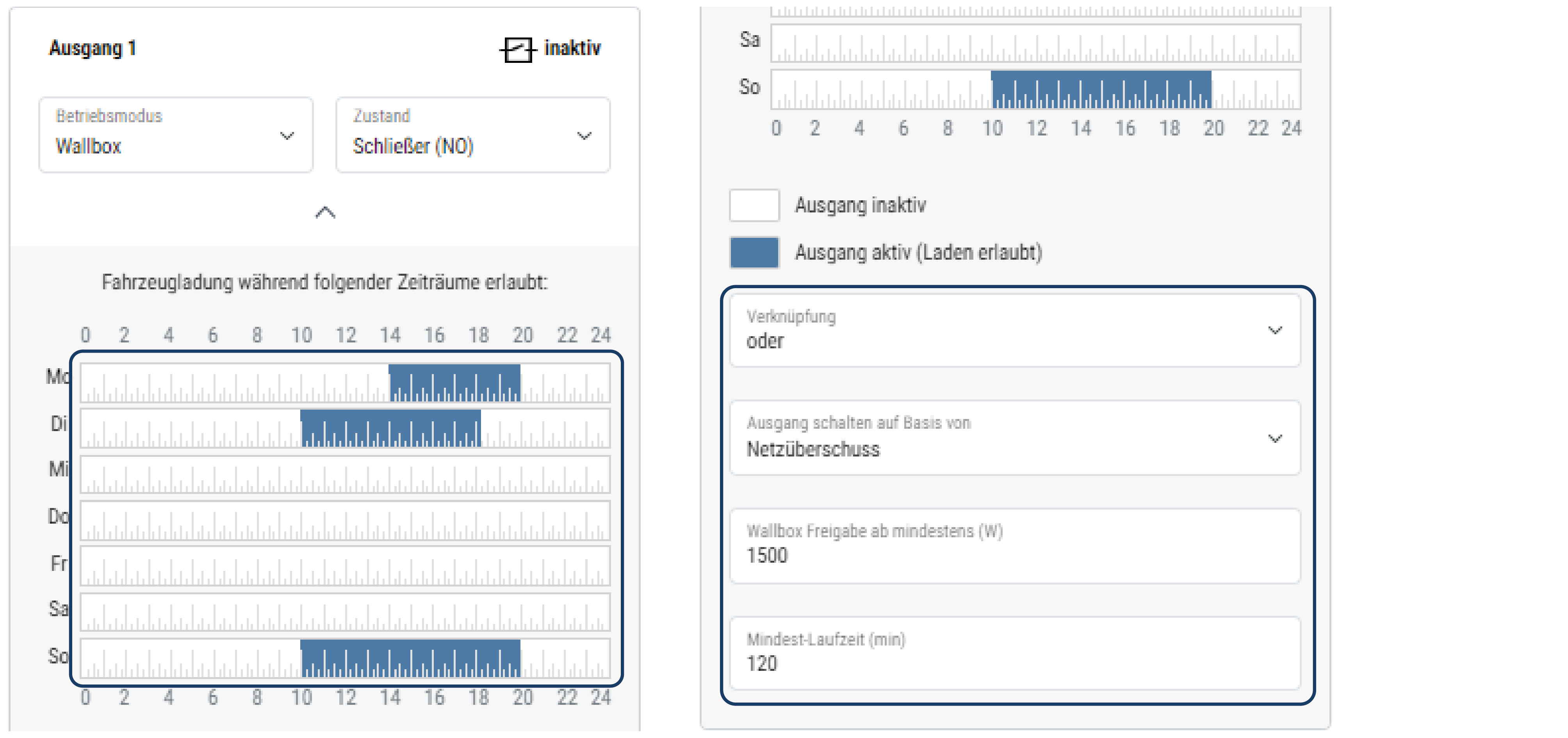Screen dimensions: 1568x738
Task: Open the Verknüpfung dropdown
Action: tap(1015, 331)
